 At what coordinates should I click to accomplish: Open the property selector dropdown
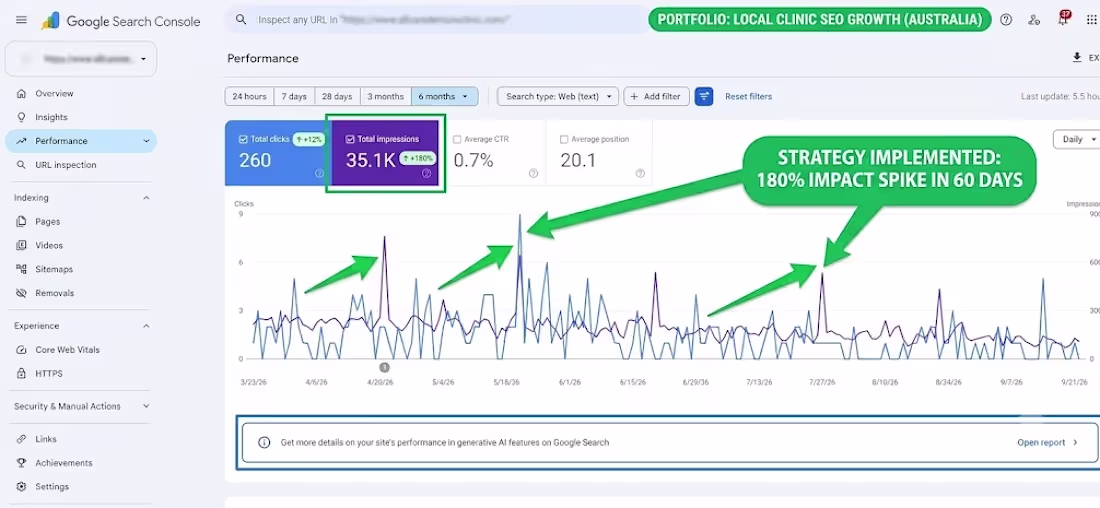[81, 59]
